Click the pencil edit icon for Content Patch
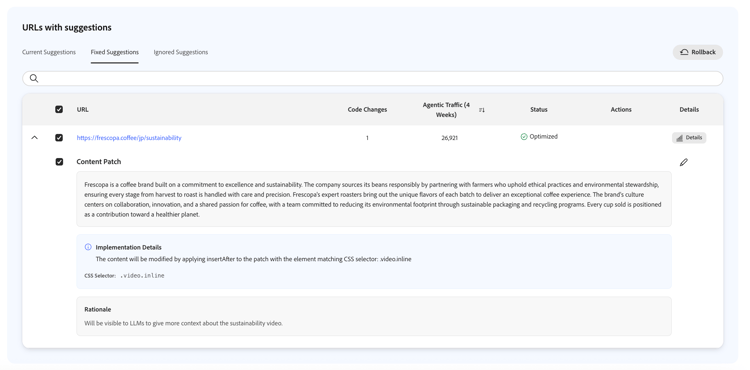The height and width of the screenshot is (370, 750). [x=684, y=163]
